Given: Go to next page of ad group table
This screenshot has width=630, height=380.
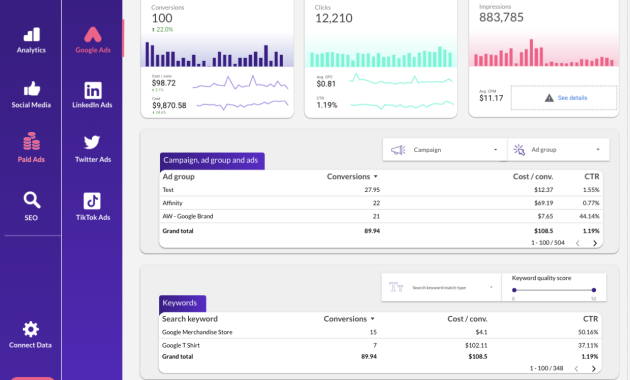Looking at the screenshot, I should pyautogui.click(x=595, y=243).
